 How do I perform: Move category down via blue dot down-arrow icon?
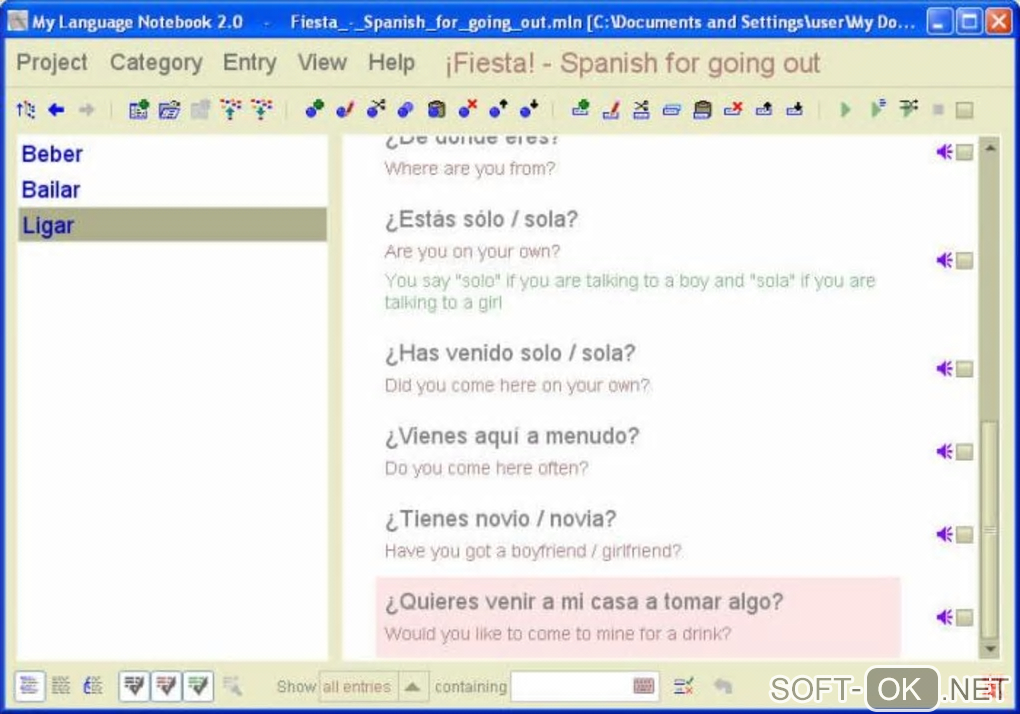point(529,109)
